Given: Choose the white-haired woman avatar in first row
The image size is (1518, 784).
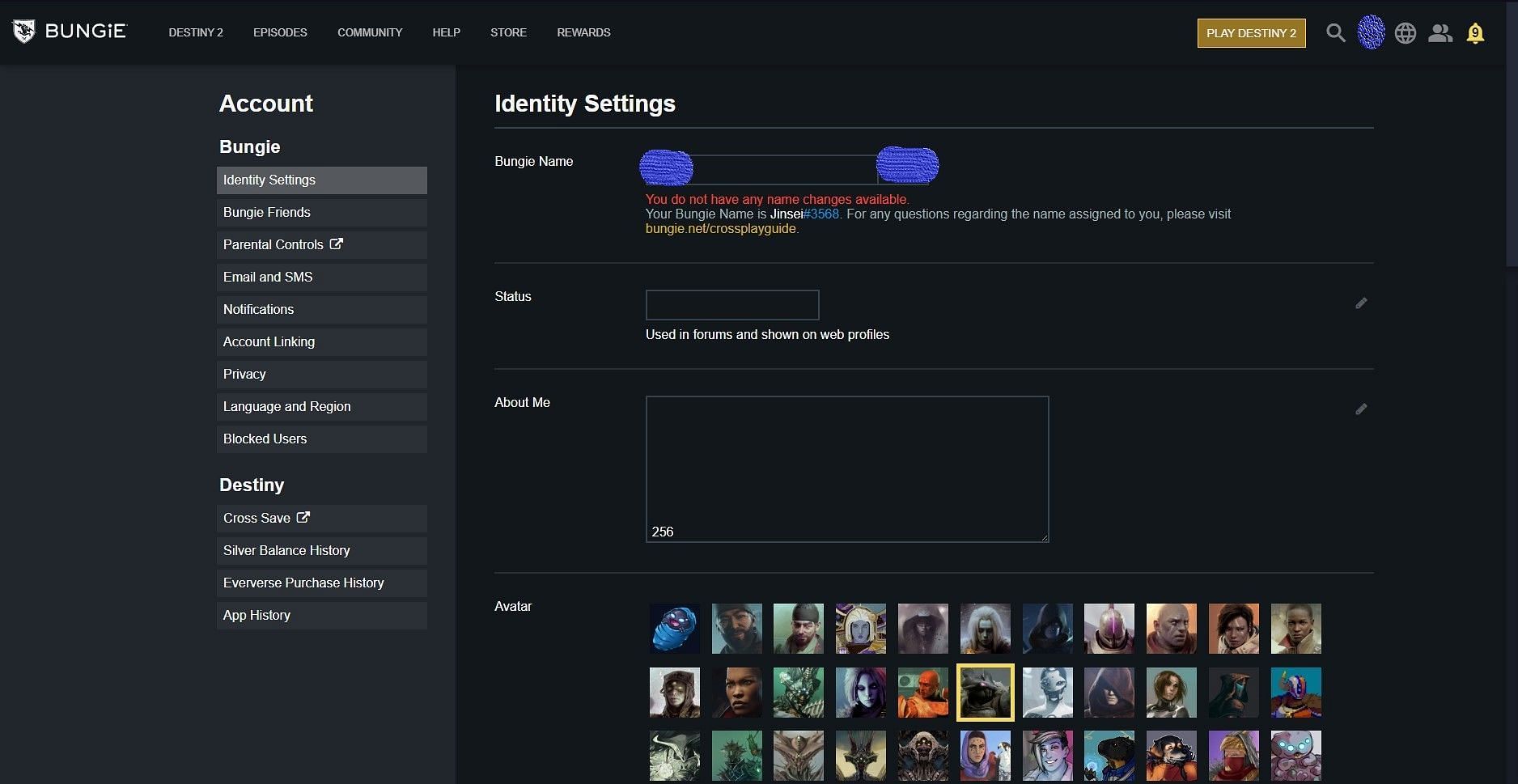Looking at the screenshot, I should click(x=986, y=629).
